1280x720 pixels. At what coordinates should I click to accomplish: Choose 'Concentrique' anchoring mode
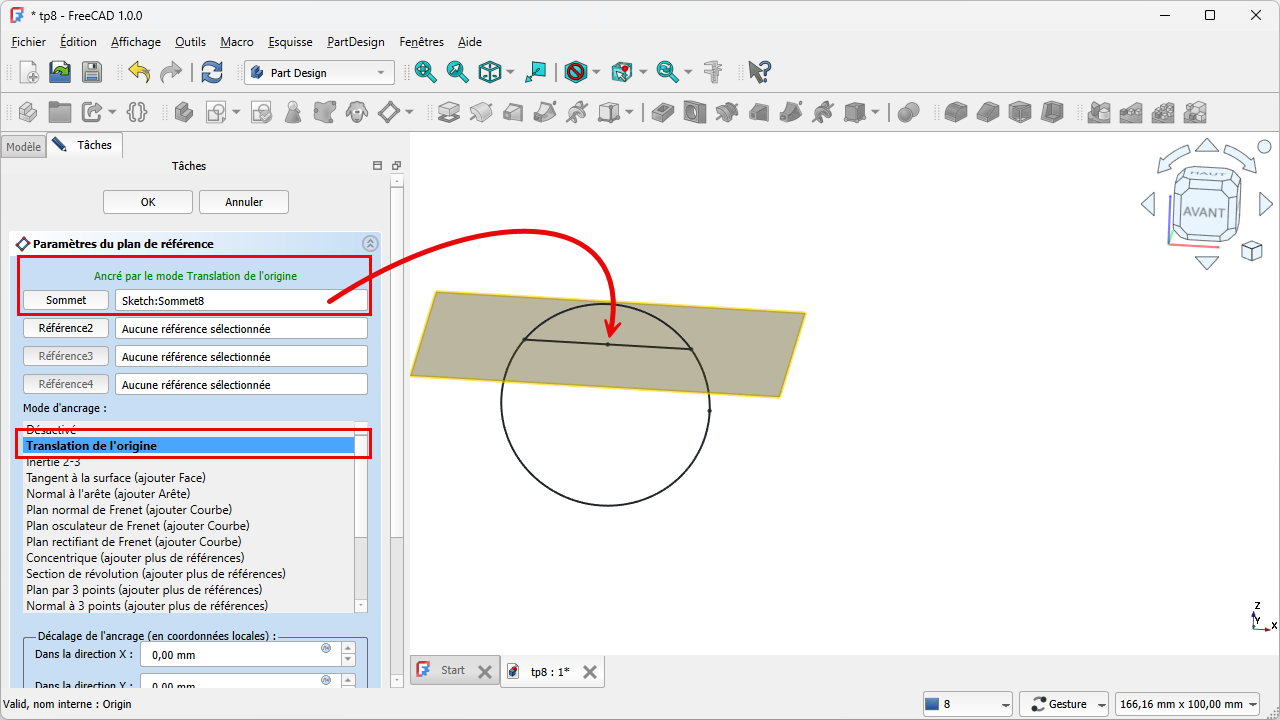pyautogui.click(x=135, y=558)
